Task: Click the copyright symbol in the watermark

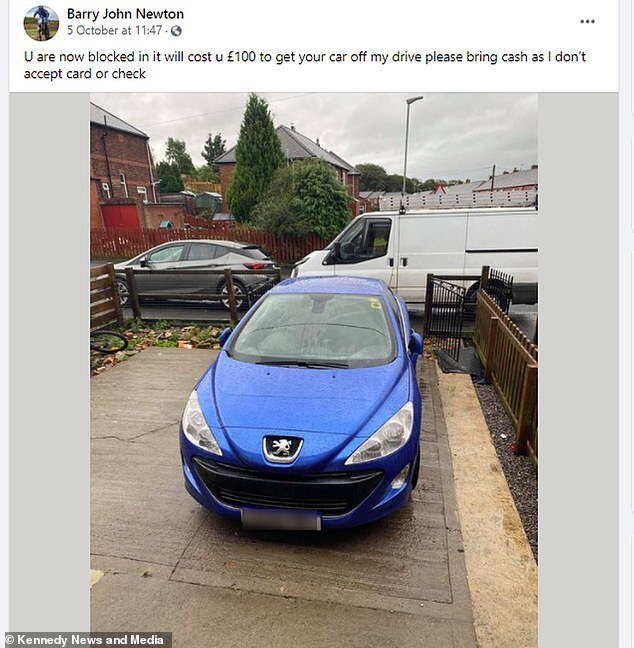Action: point(10,640)
